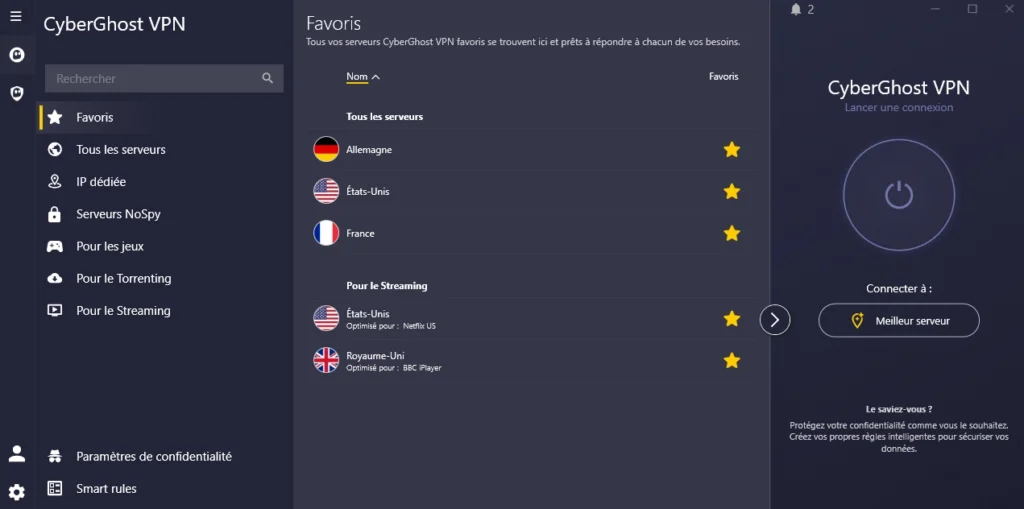Viewport: 1024px width, 509px height.
Task: Click the CyberGhost ghost logo icon
Action: click(16, 54)
